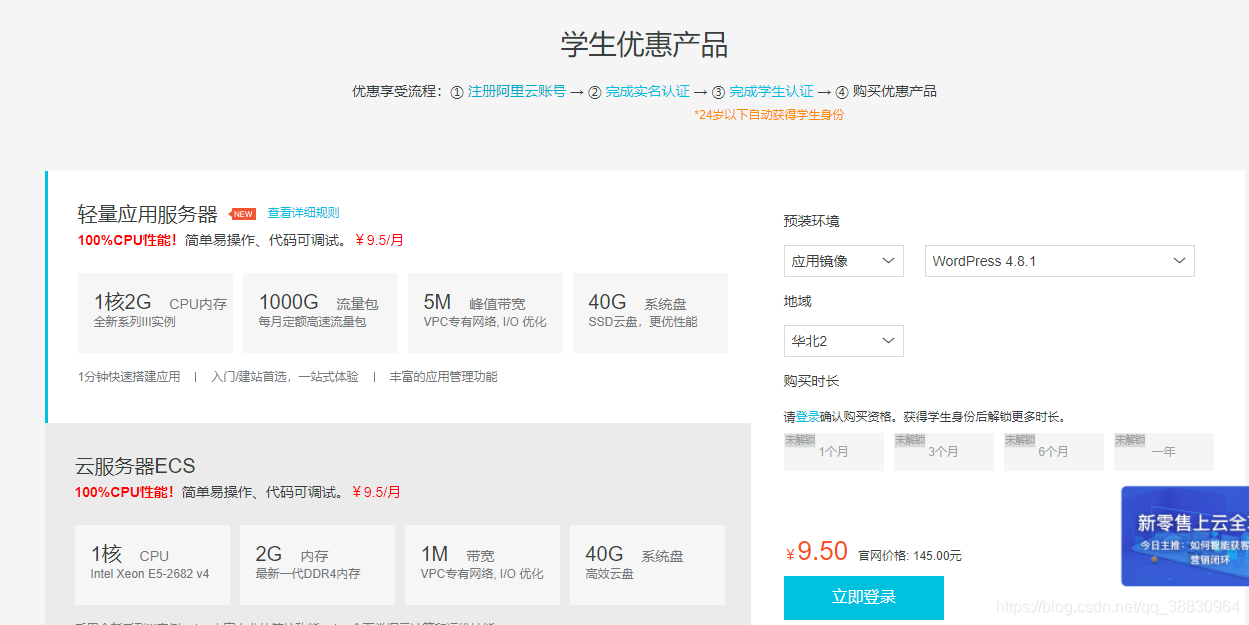
Task: Select the 轻量应用服务器 product tab
Action: click(398, 297)
